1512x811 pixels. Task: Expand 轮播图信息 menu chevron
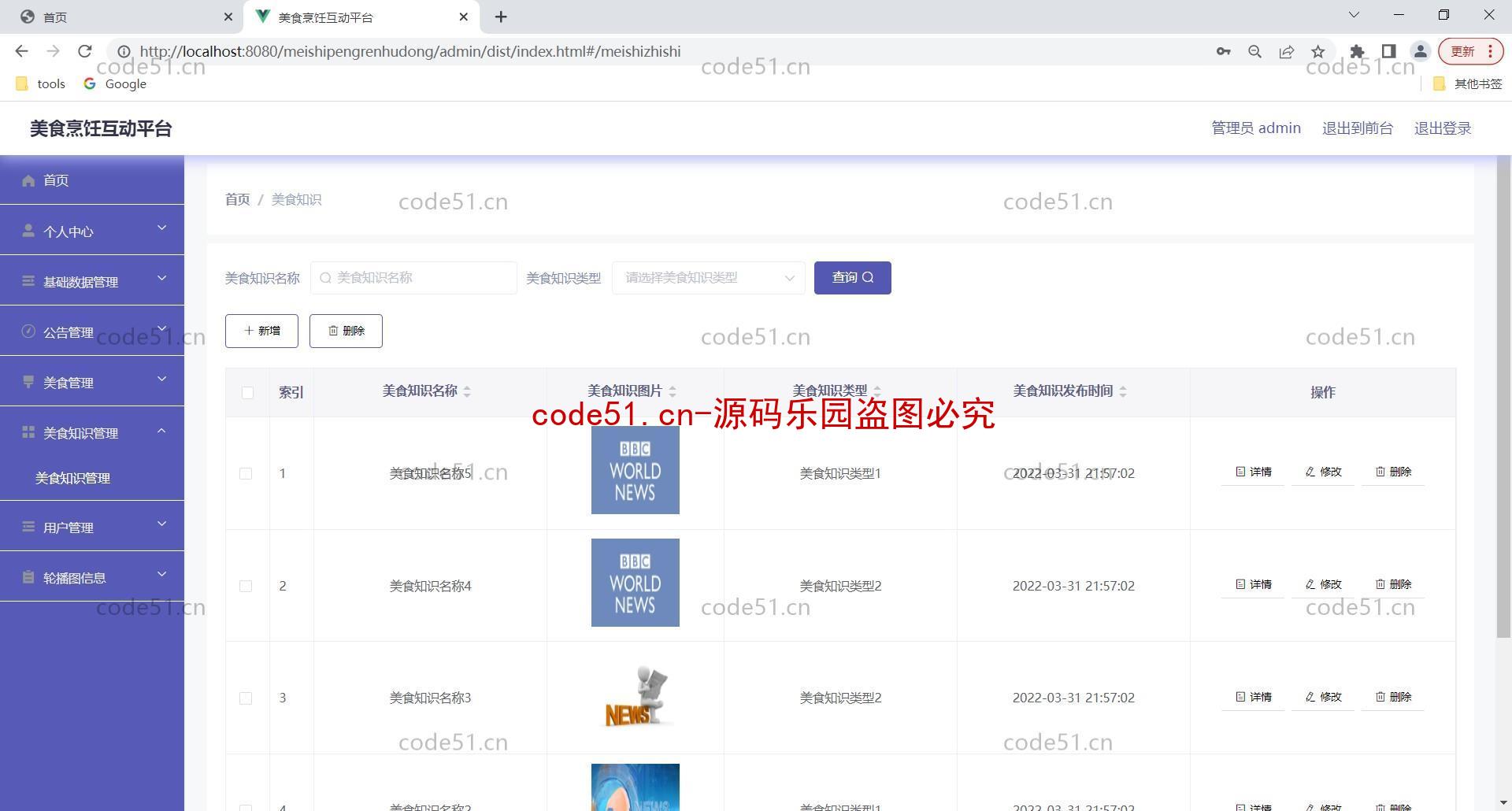[161, 574]
